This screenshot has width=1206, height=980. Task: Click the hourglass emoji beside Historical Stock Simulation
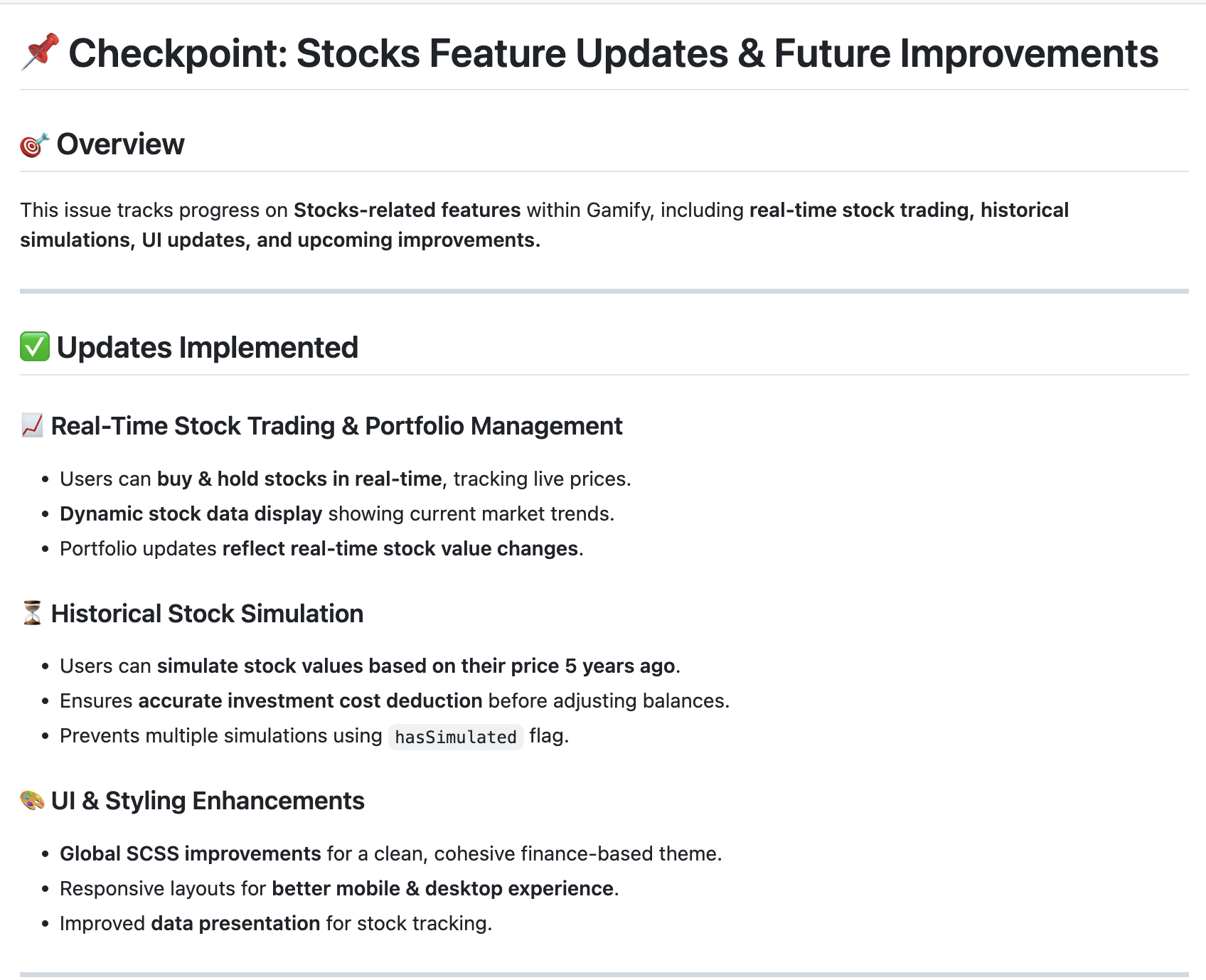(32, 613)
